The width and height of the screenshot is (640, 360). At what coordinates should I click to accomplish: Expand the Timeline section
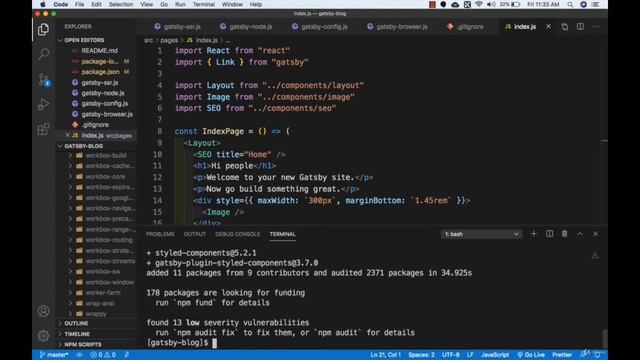[76, 333]
